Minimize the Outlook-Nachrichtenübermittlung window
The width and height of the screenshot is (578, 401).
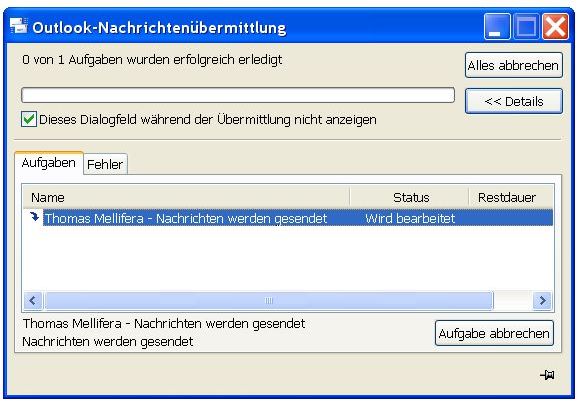click(497, 27)
